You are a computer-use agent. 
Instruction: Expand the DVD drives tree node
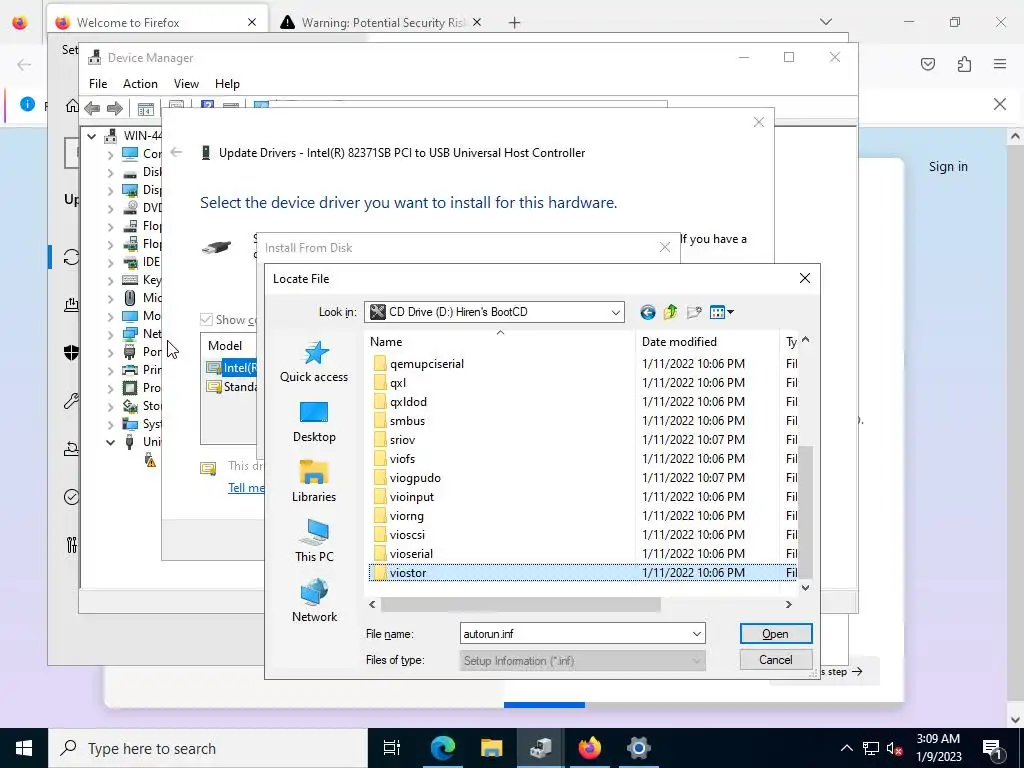[x=110, y=209]
